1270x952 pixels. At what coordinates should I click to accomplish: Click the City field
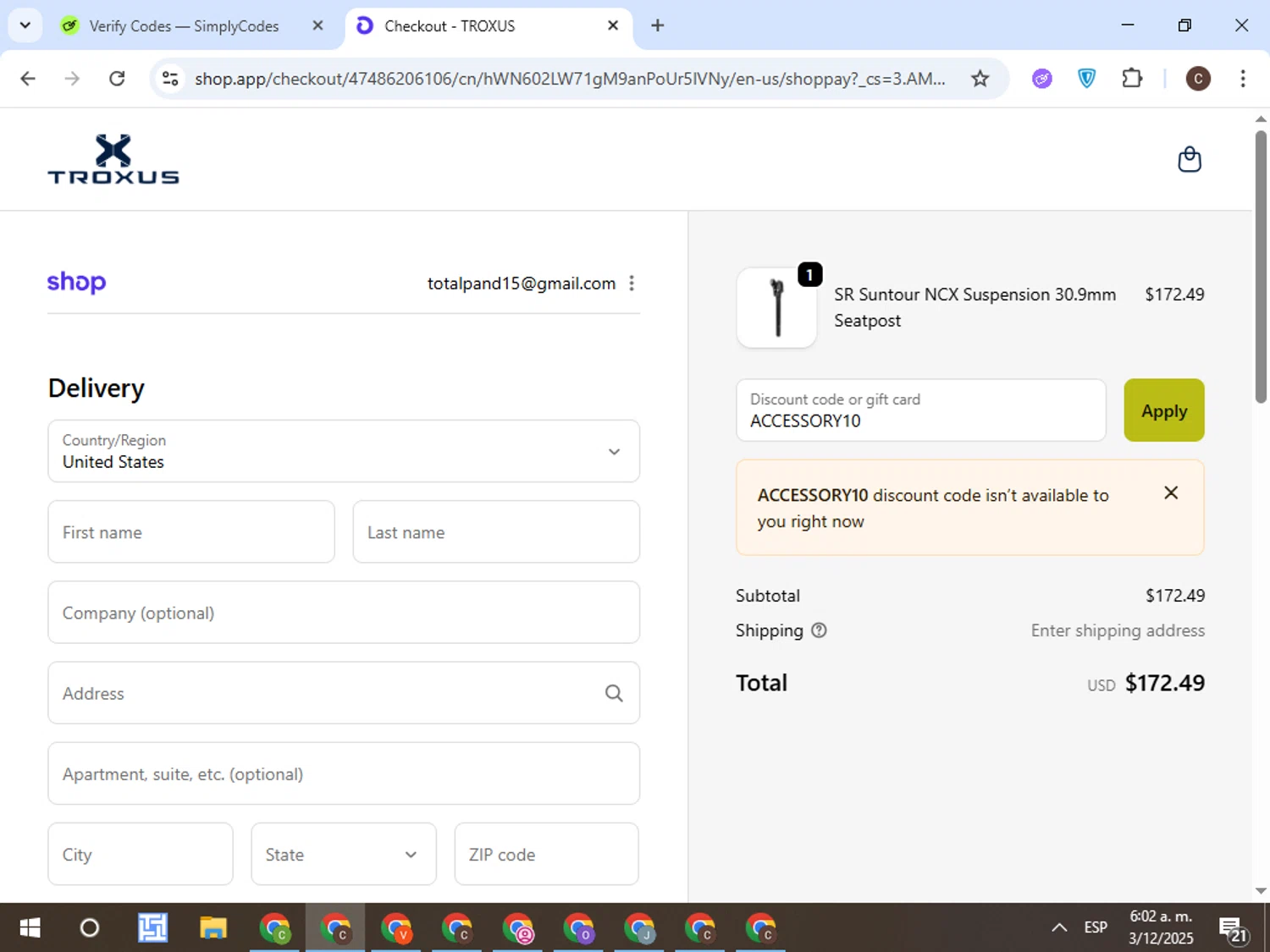(141, 854)
